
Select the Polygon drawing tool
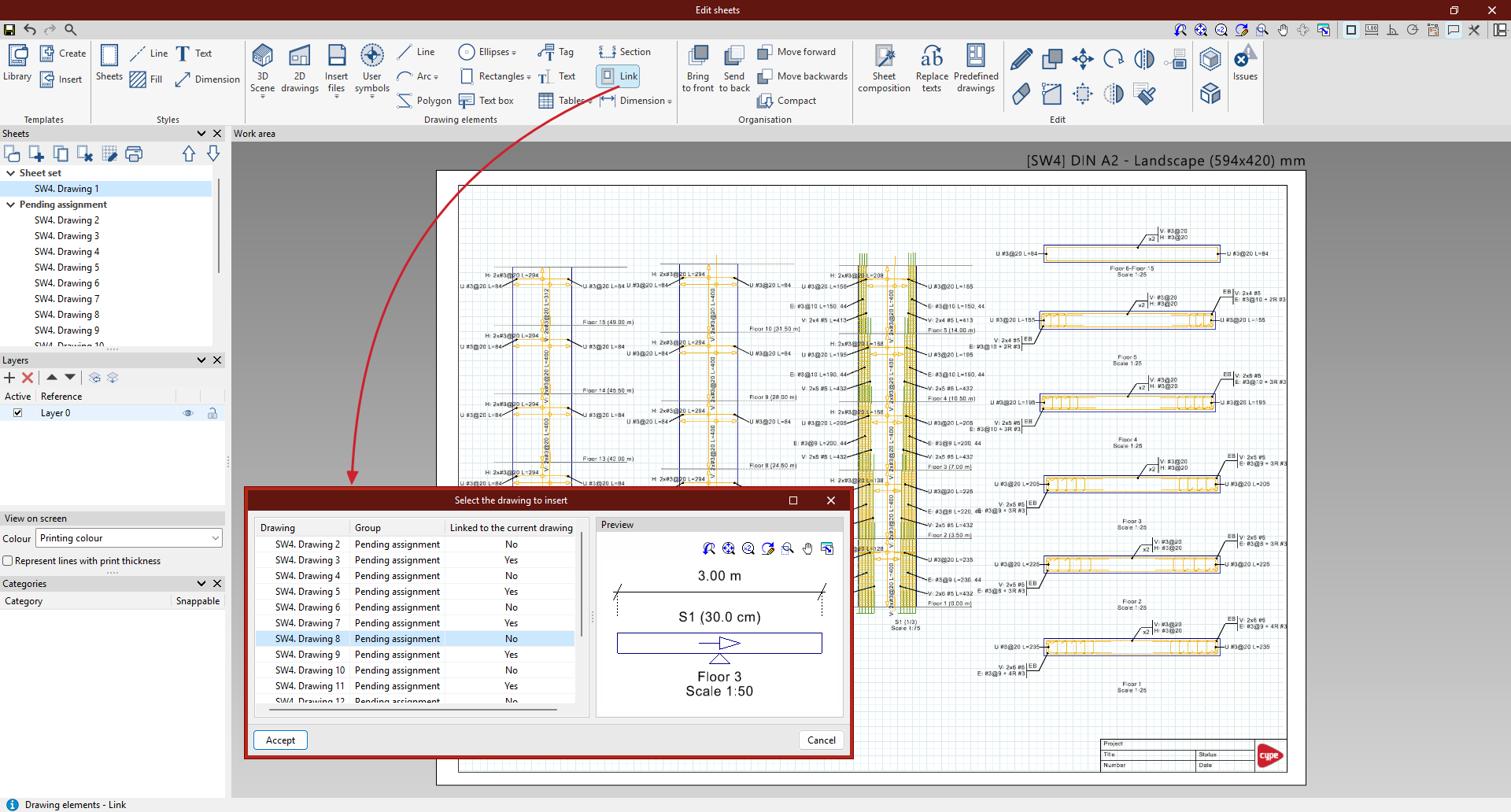424,101
